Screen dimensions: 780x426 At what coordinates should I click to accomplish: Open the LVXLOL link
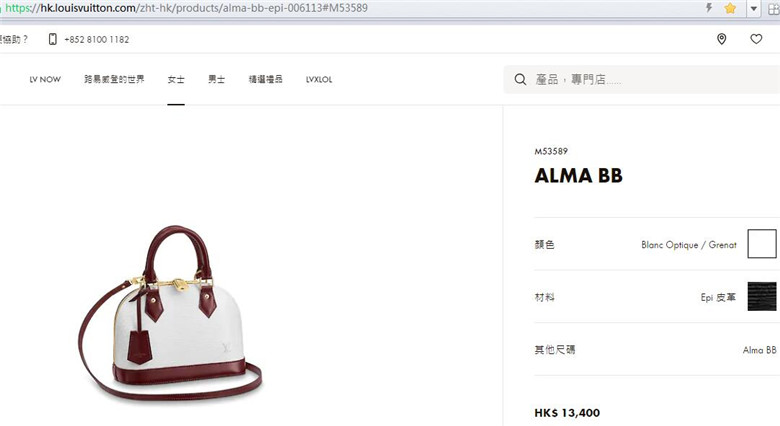click(319, 79)
